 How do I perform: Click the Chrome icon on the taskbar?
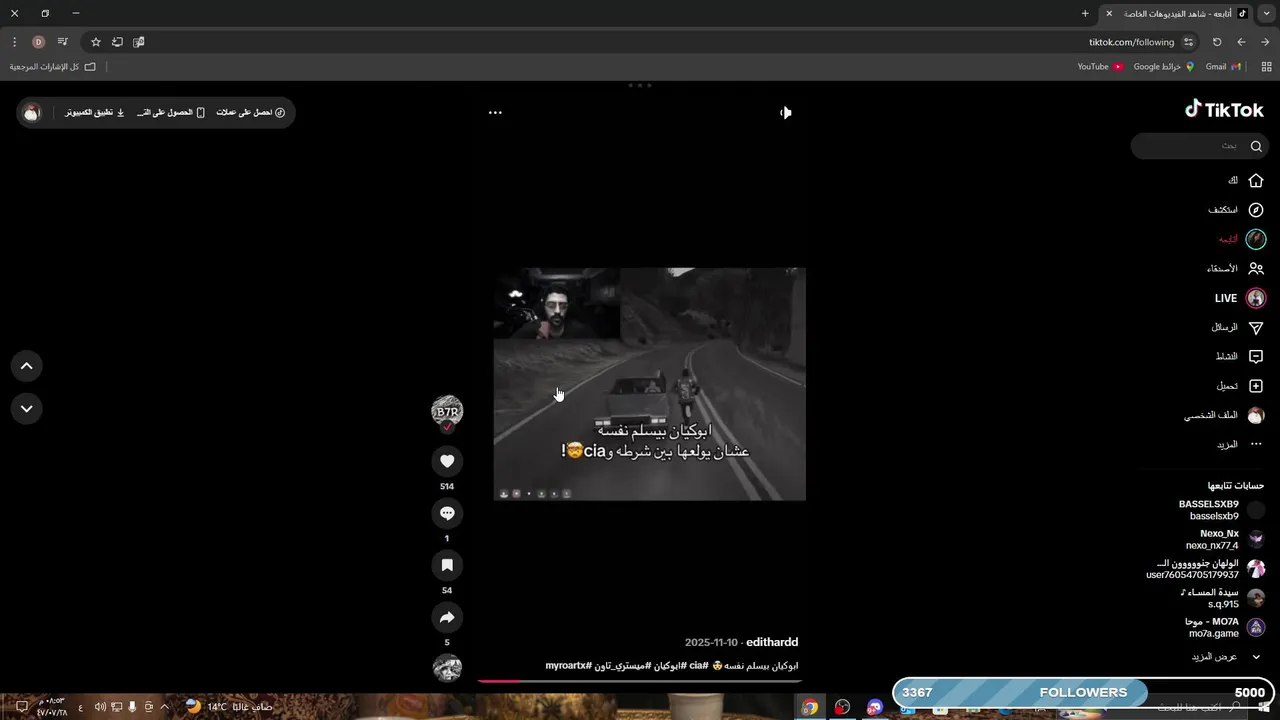pyautogui.click(x=809, y=707)
